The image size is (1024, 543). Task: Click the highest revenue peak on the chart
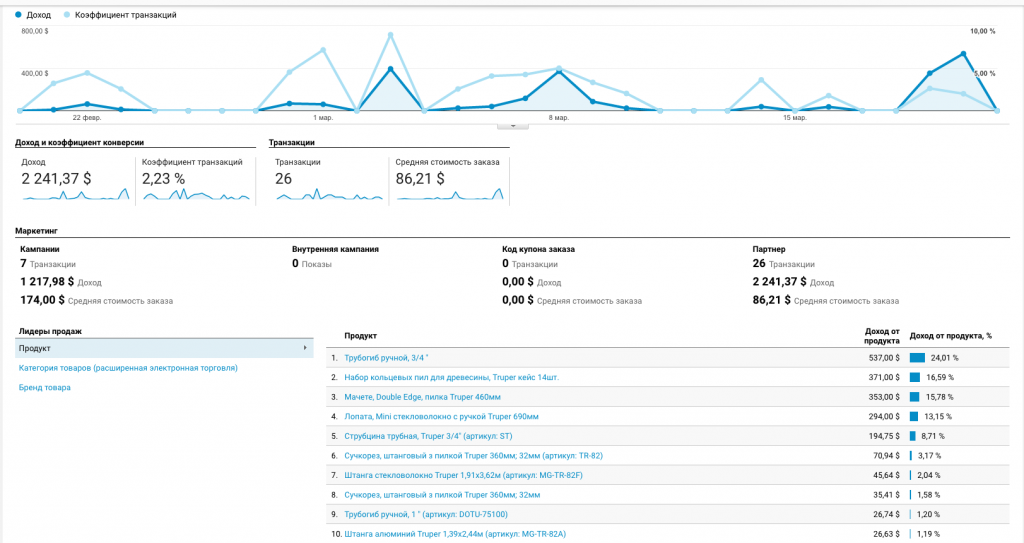click(963, 53)
